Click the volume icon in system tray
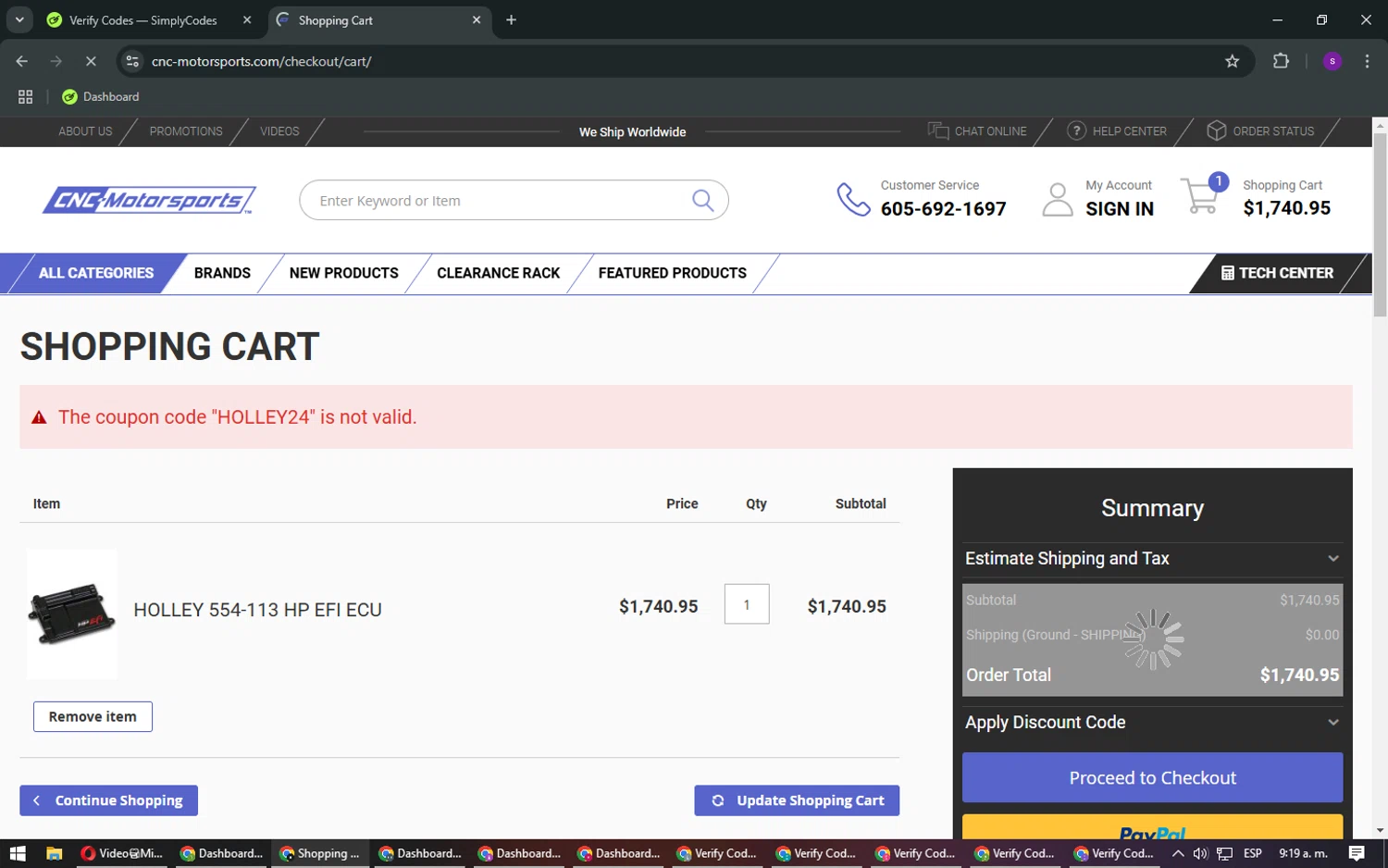Image resolution: width=1388 pixels, height=868 pixels. (1200, 853)
